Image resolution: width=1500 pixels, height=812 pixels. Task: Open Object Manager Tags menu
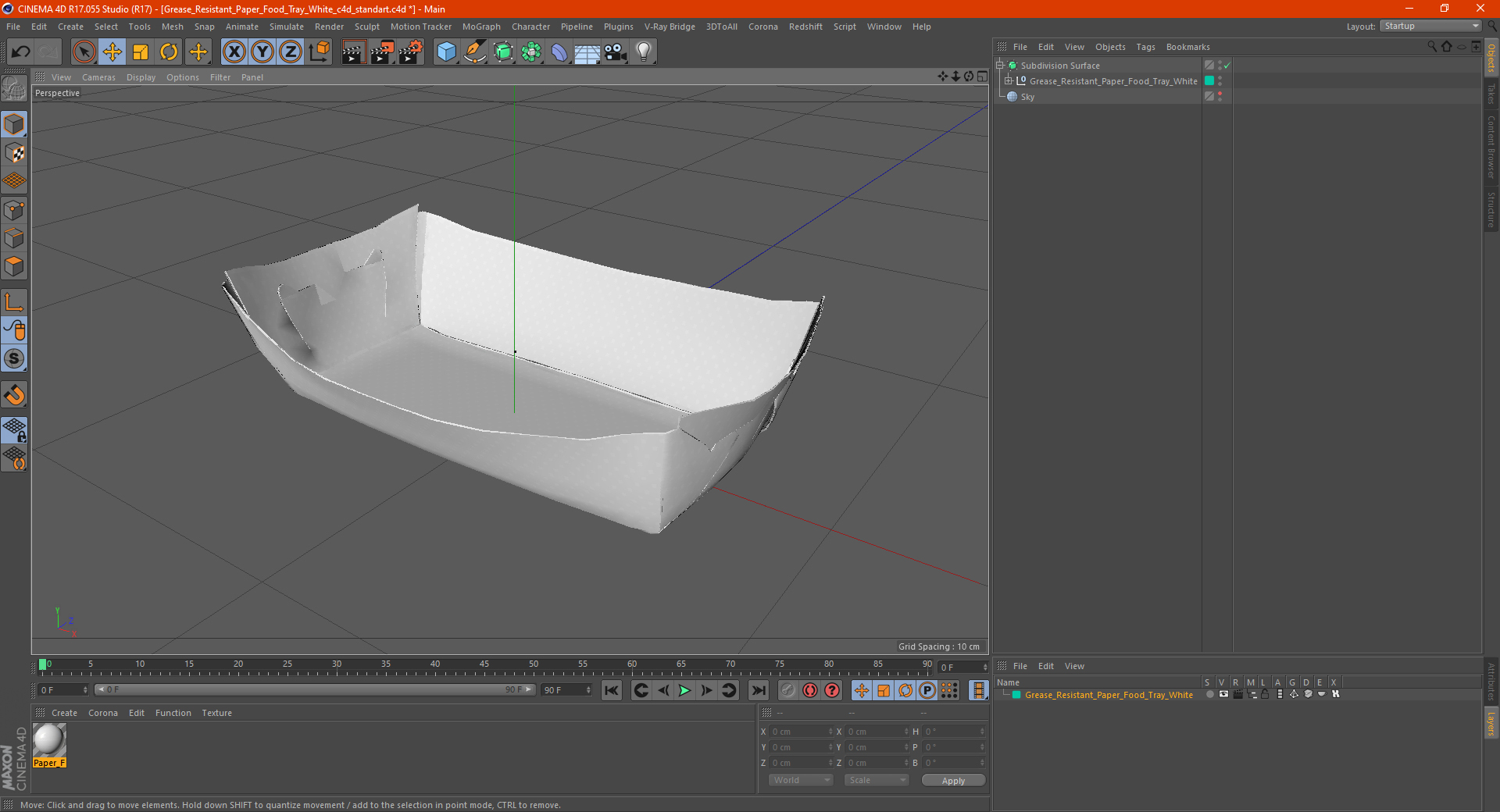1145,47
